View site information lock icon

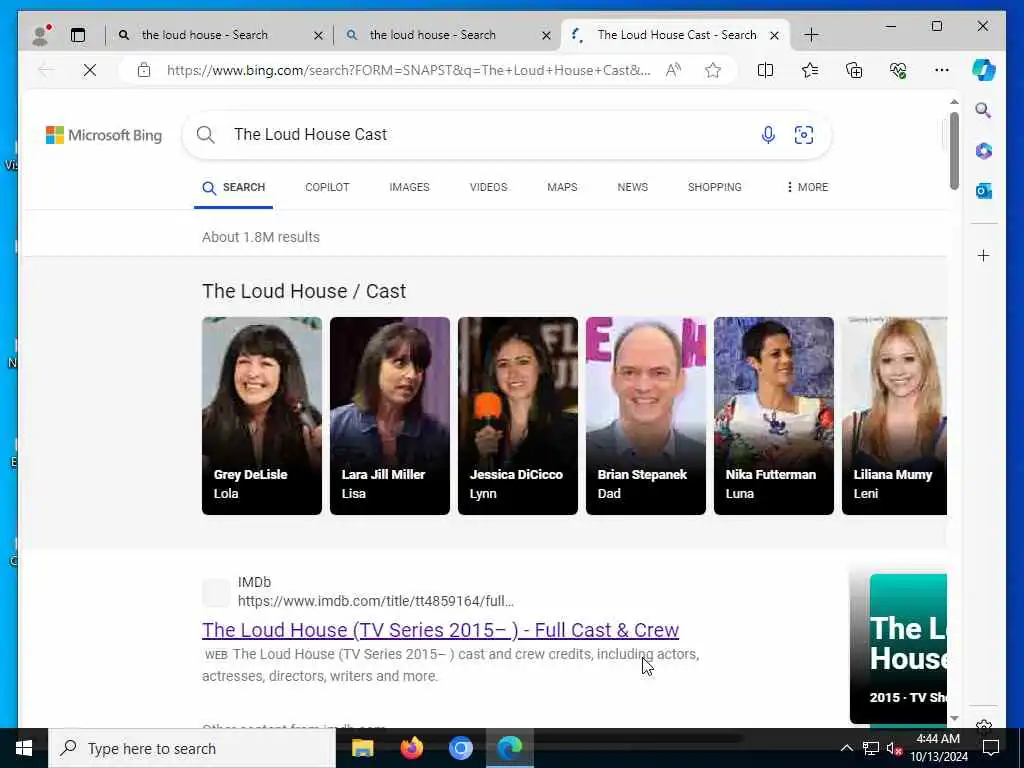point(144,70)
